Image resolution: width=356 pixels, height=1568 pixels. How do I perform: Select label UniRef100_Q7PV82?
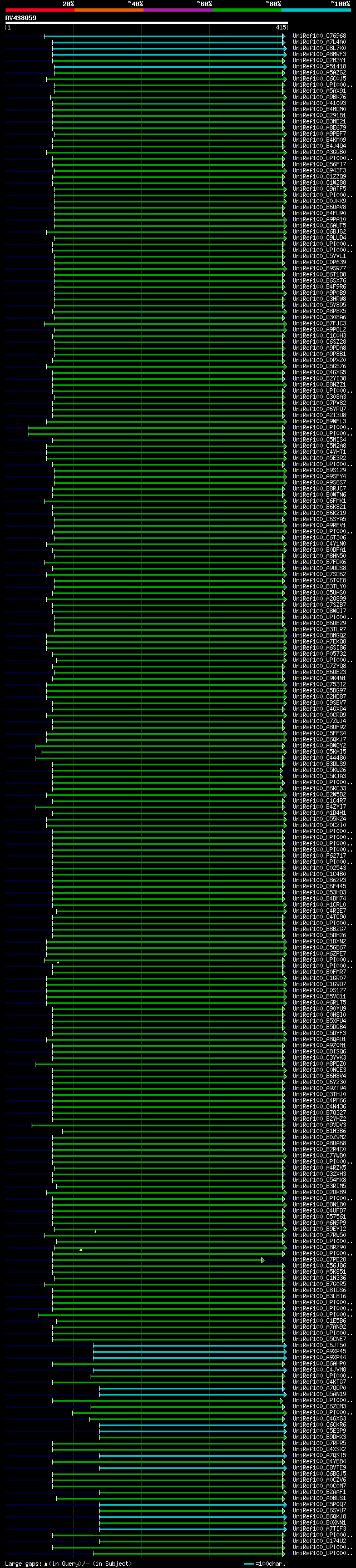319,403
